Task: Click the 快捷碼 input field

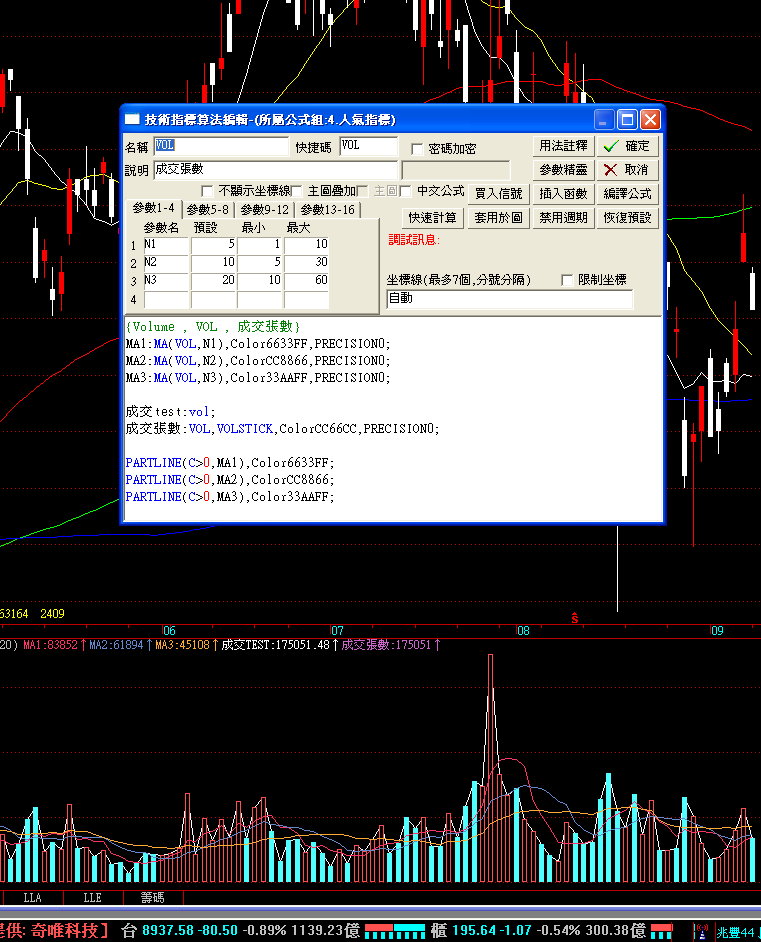Action: (x=368, y=146)
